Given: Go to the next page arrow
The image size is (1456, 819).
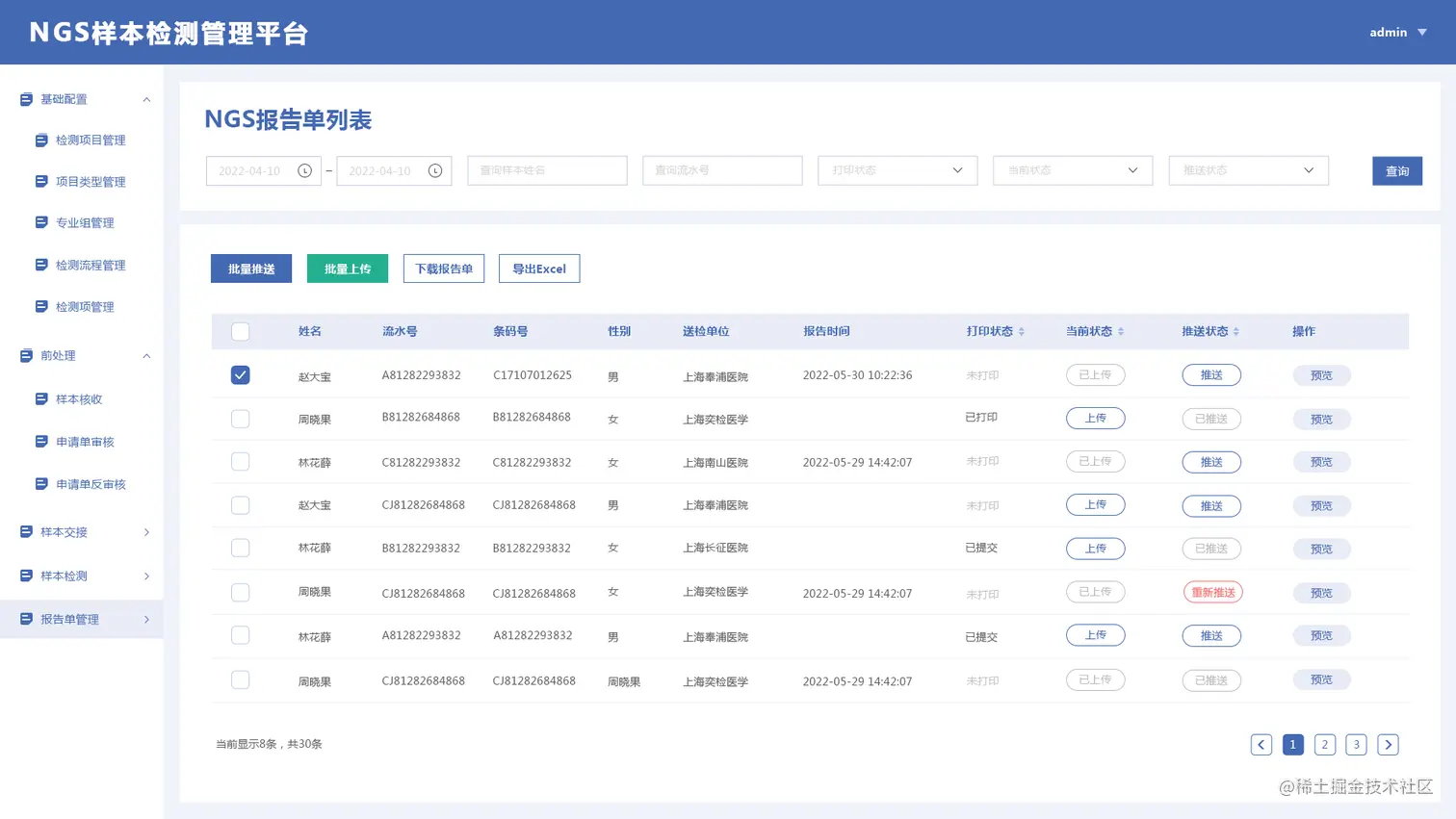Looking at the screenshot, I should (1388, 744).
